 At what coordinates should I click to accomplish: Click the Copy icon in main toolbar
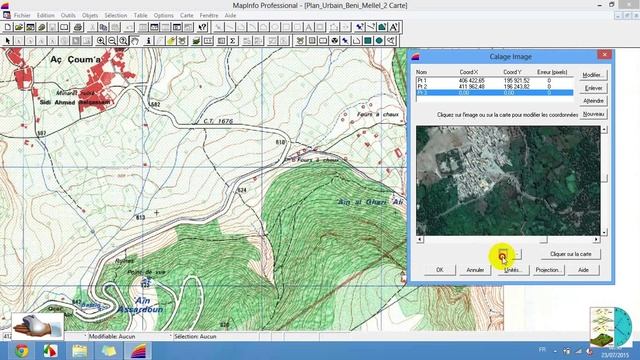pyautogui.click(x=104, y=27)
